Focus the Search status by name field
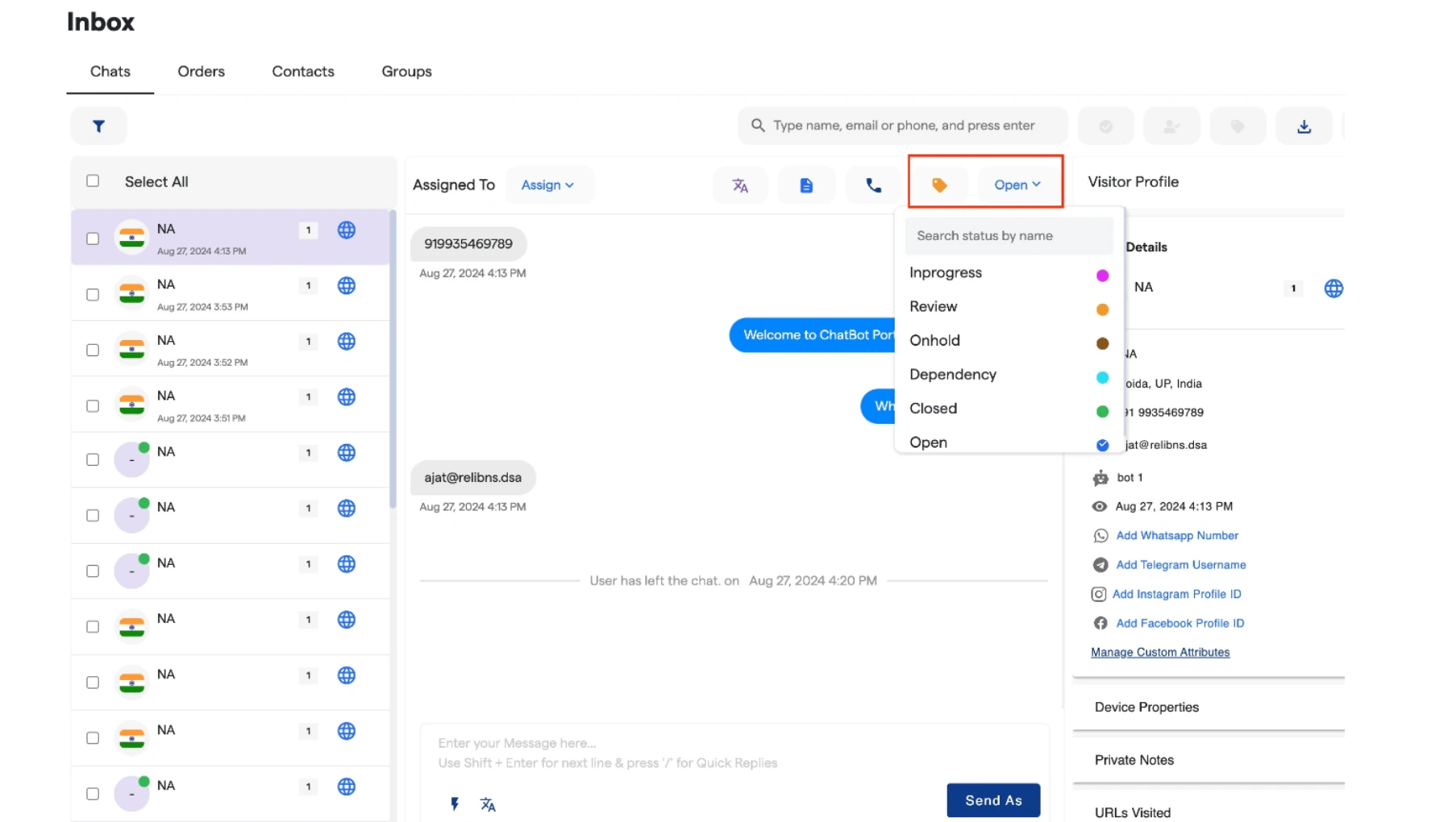 [1009, 235]
